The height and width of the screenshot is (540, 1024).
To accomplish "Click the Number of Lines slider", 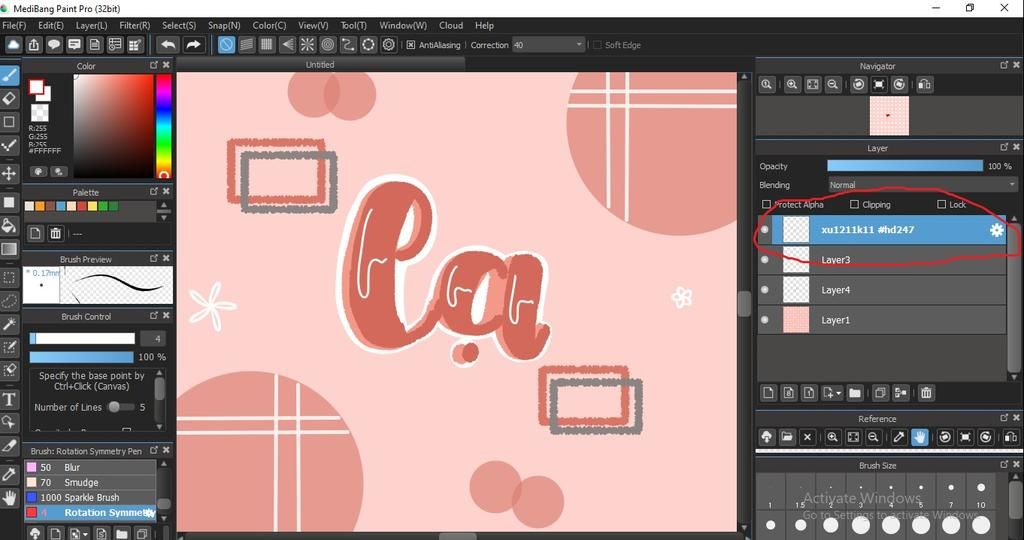I will (120, 407).
